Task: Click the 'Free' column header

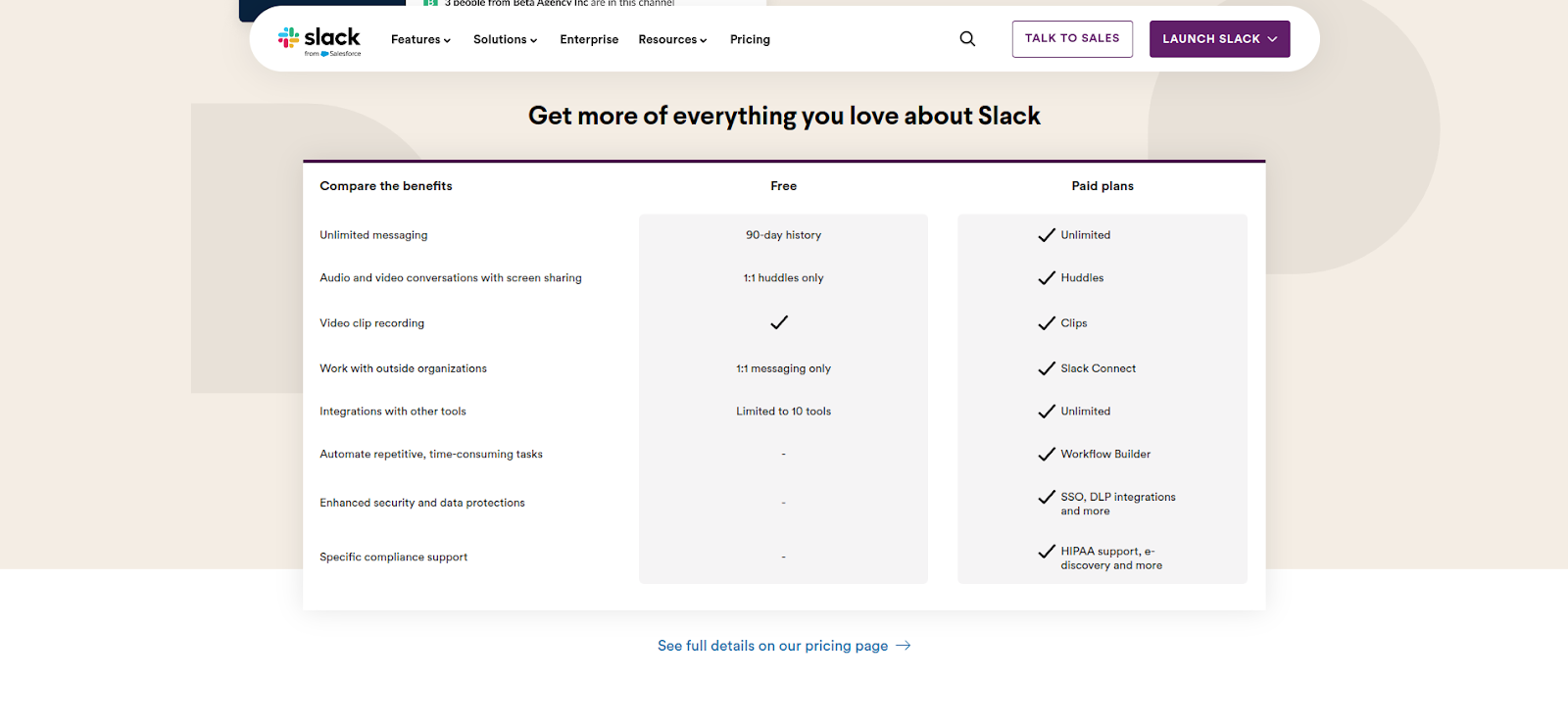Action: point(784,186)
